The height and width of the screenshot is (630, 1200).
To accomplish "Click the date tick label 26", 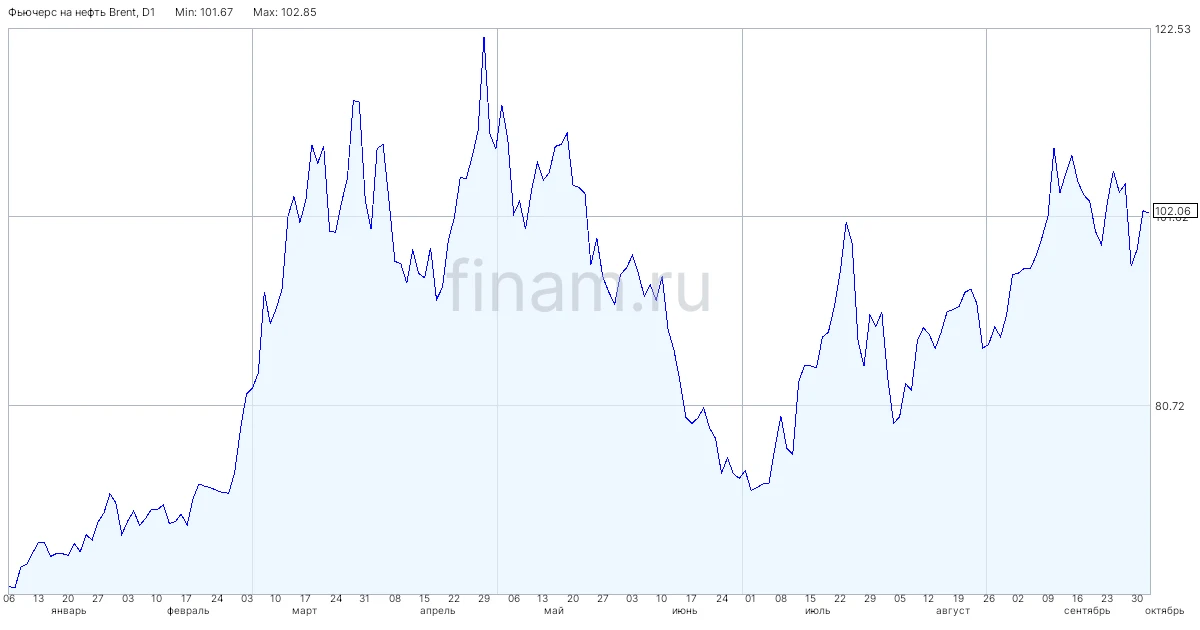I will tap(988, 598).
